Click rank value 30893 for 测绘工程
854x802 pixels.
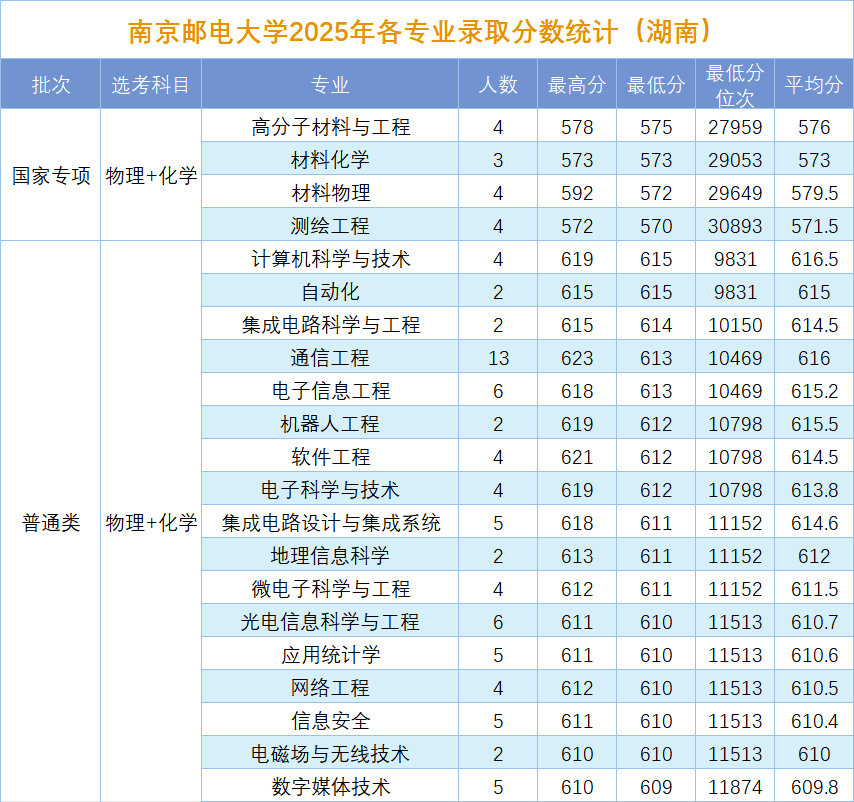pyautogui.click(x=735, y=225)
